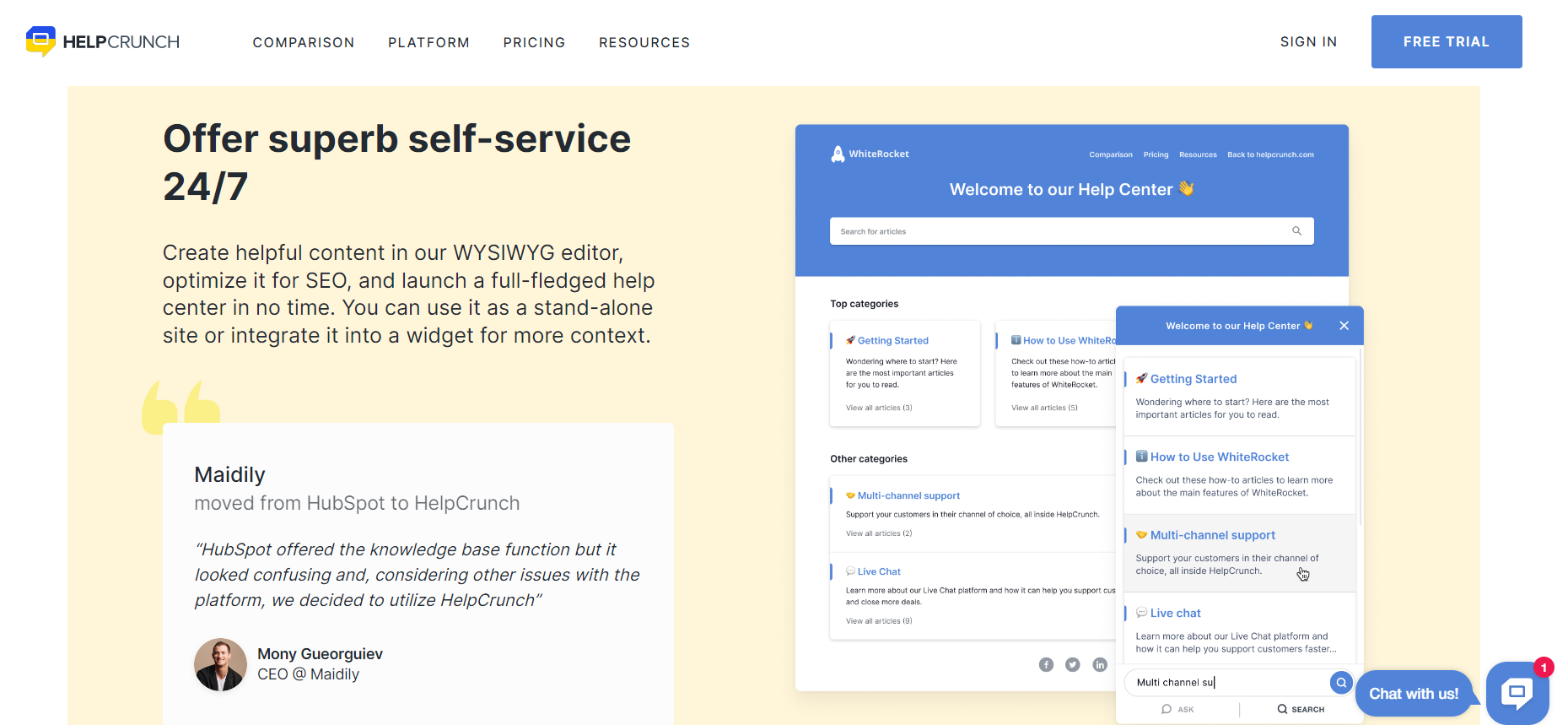
Task: Click the Search for articles field
Action: pos(1071,231)
